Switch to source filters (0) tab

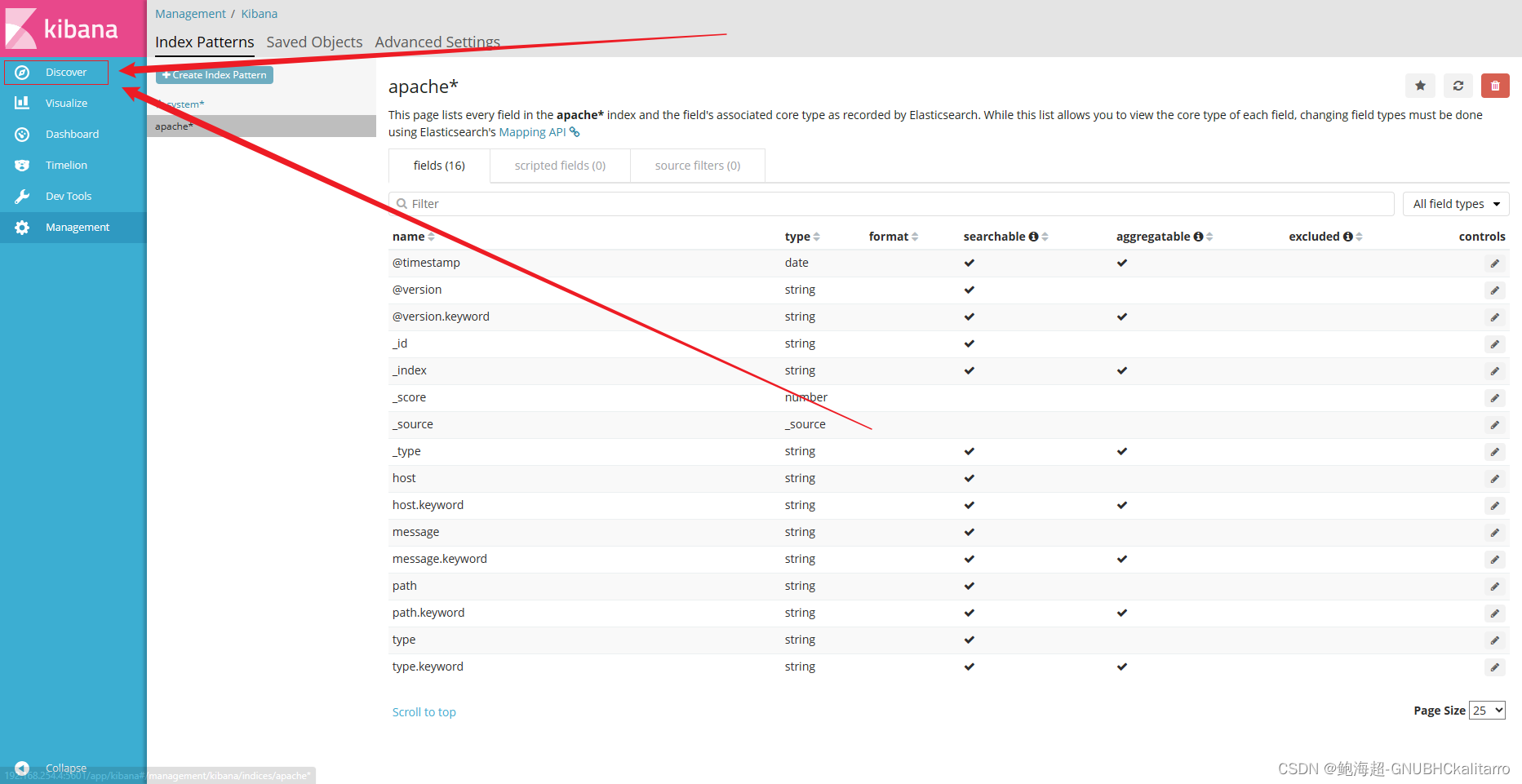[x=698, y=166]
